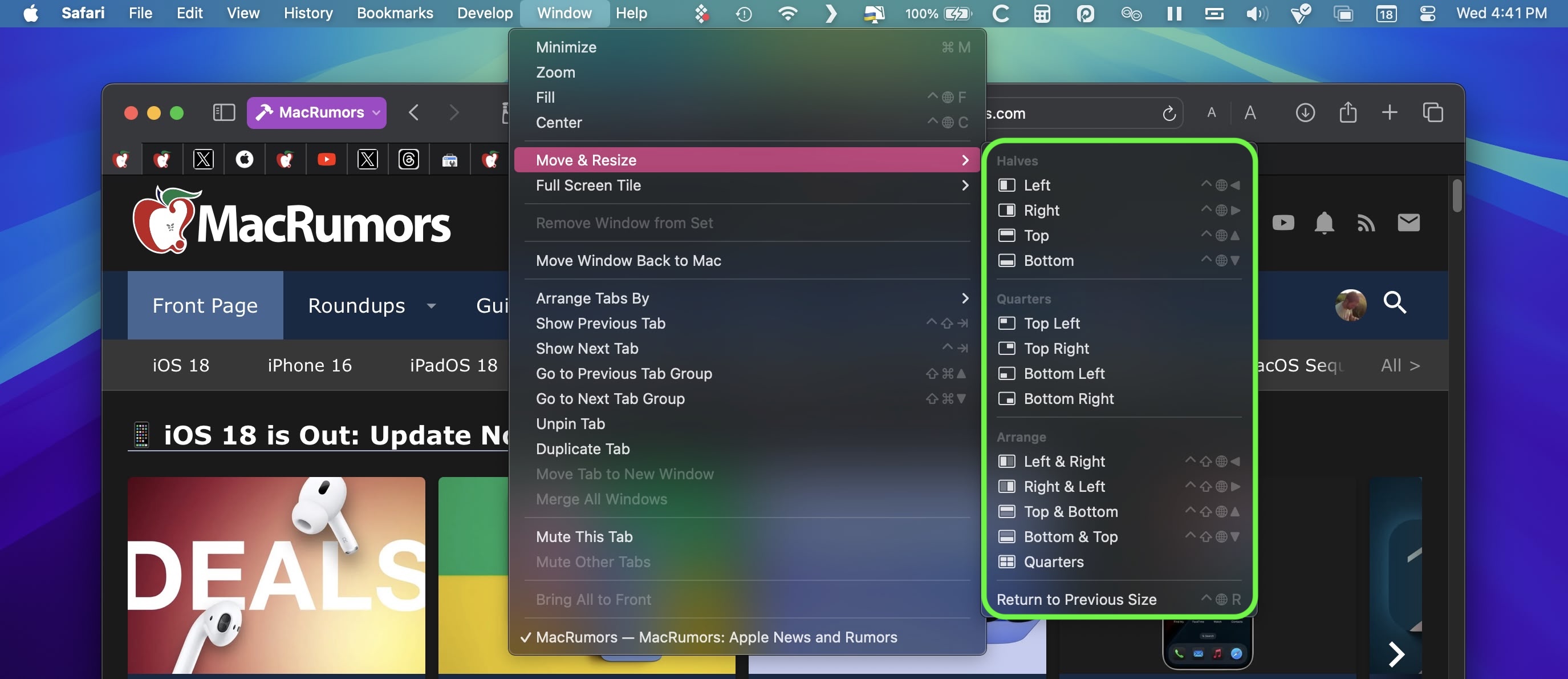This screenshot has height=679, width=1568.
Task: Click the battery status icon
Action: pos(957,13)
